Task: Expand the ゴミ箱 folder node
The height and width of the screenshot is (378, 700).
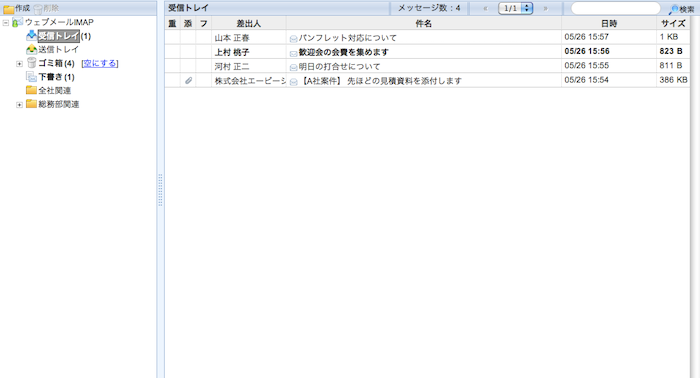Action: (19, 64)
